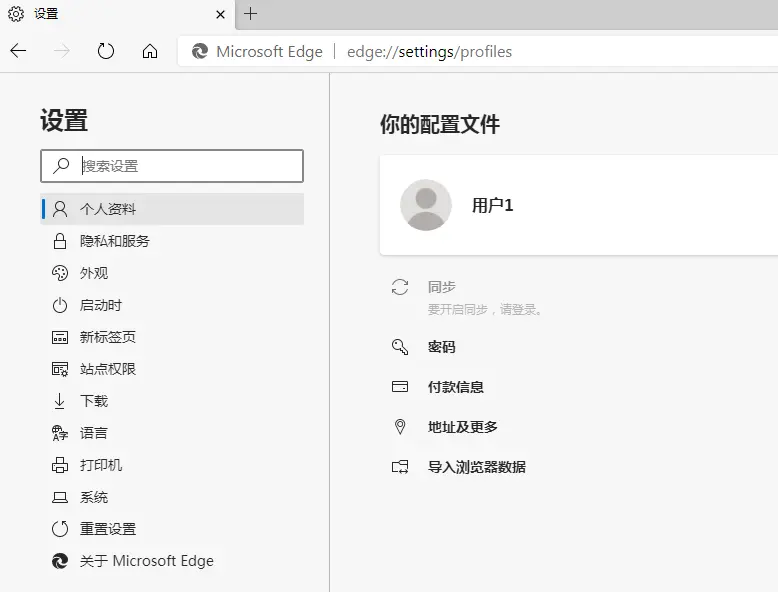Focus the 搜索设置 search box

tap(172, 166)
